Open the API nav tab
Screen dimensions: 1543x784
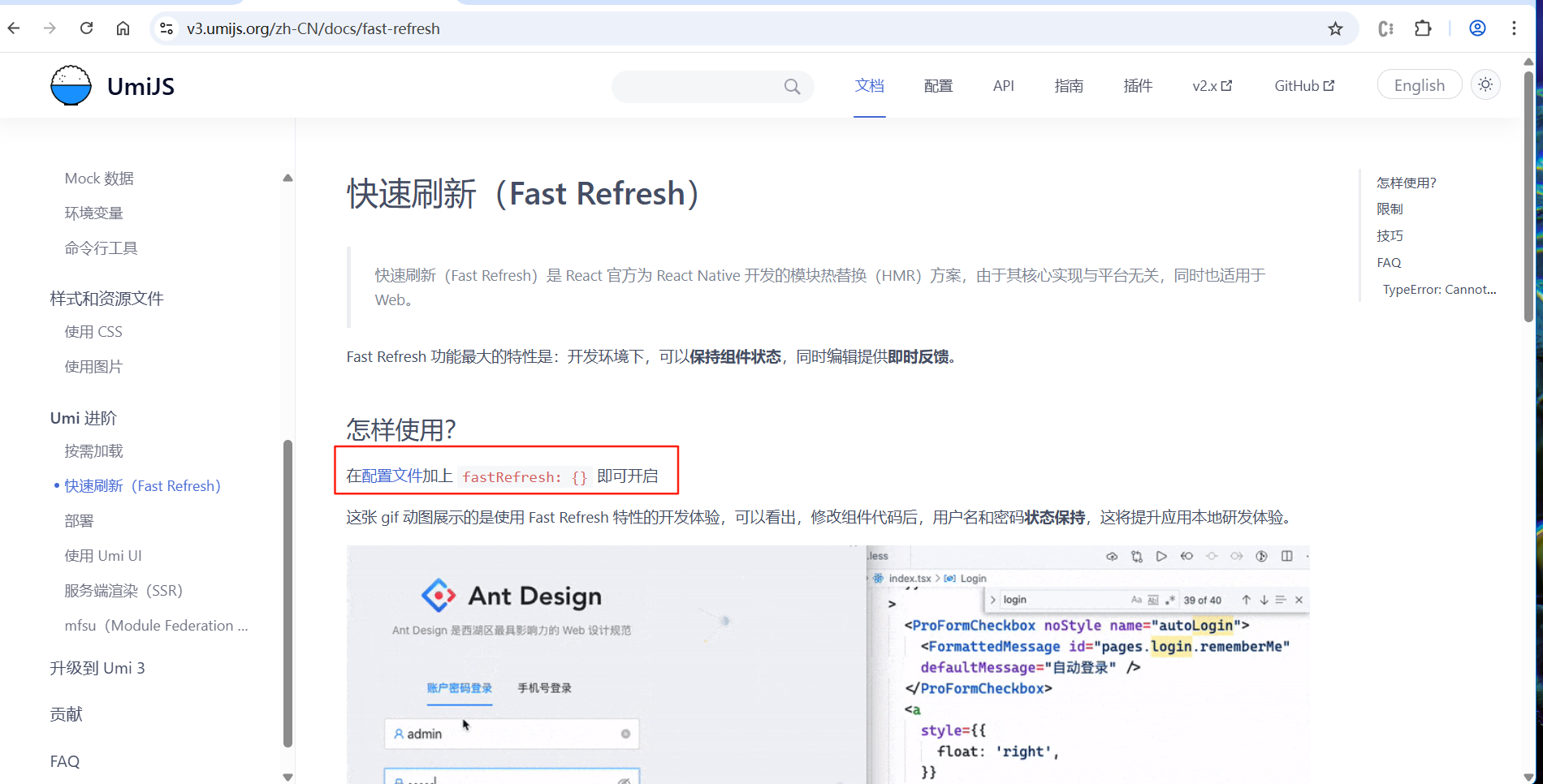coord(1004,86)
